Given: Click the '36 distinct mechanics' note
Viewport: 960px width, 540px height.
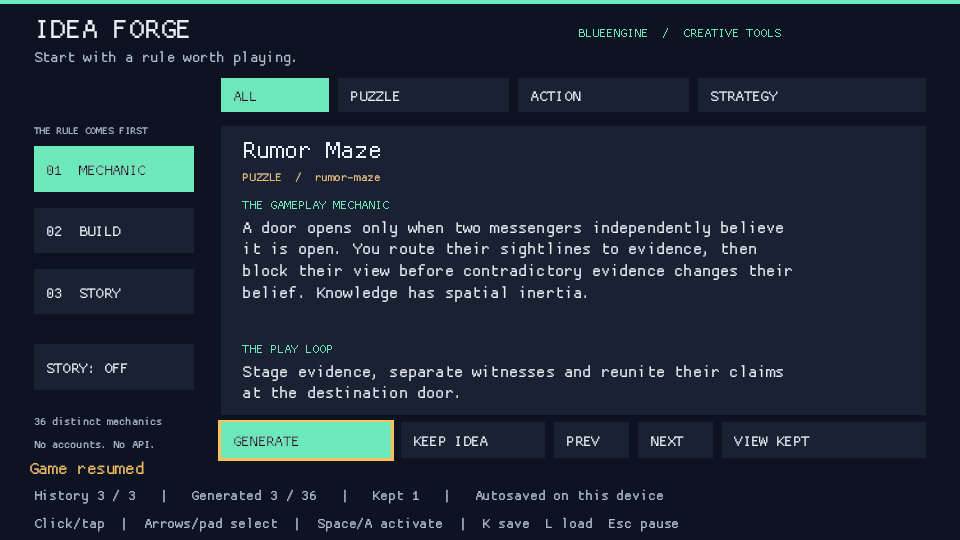Looking at the screenshot, I should tap(98, 421).
